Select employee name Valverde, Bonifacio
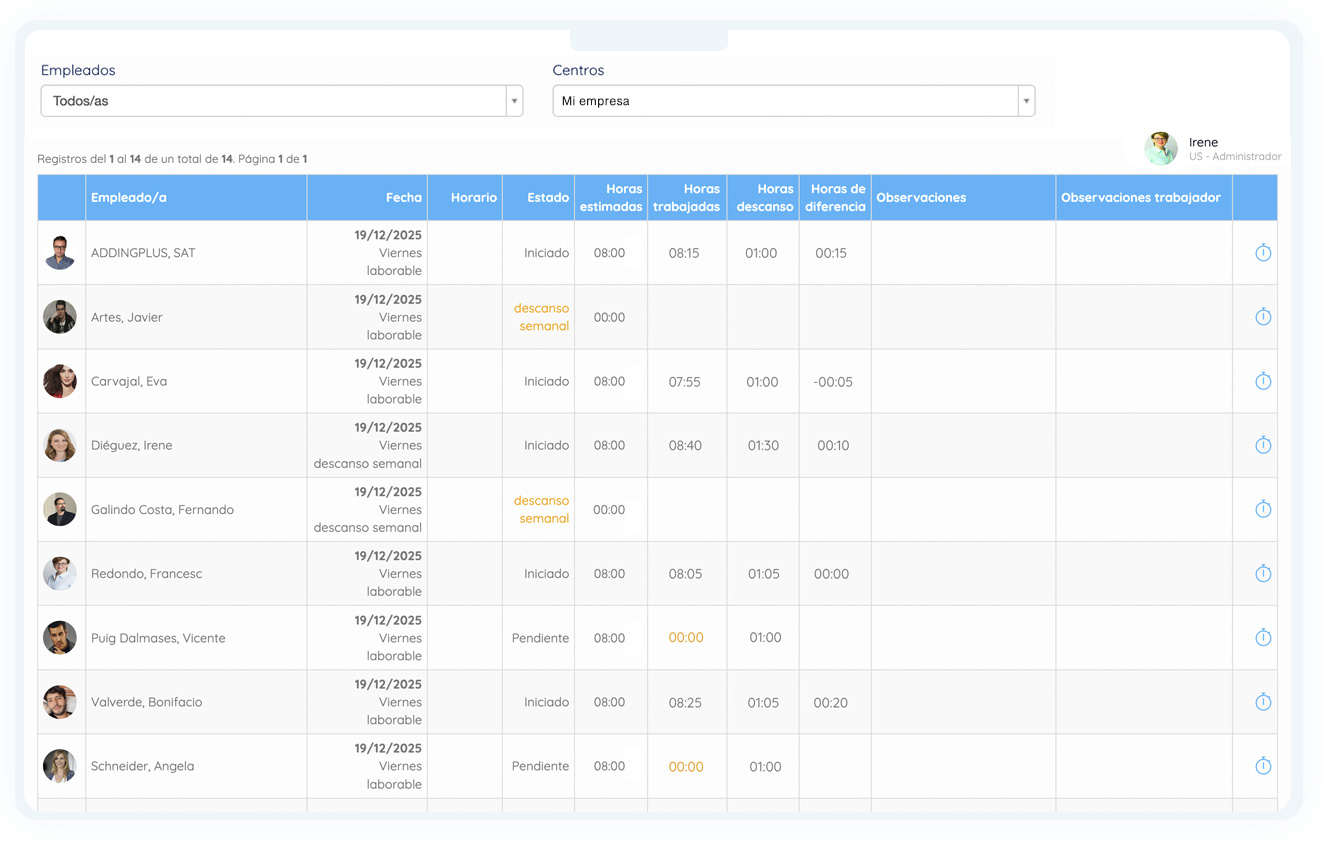The image size is (1324, 843). click(147, 702)
